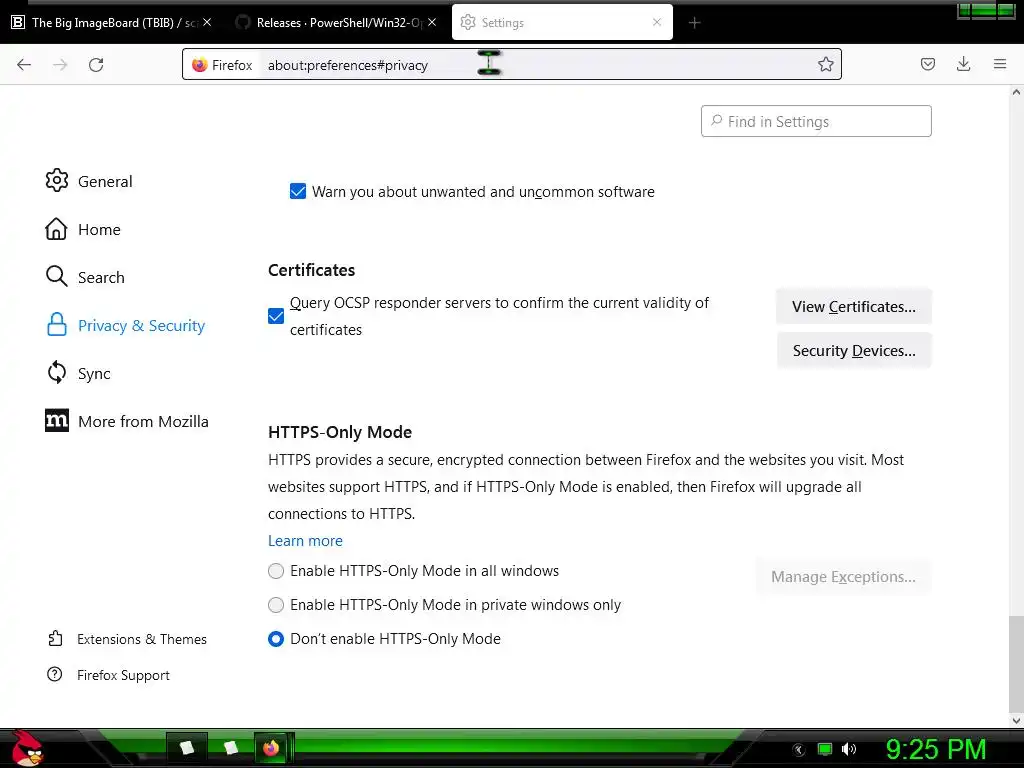Expand hidden tray icons arrow
This screenshot has height=768, width=1024.
[799, 750]
